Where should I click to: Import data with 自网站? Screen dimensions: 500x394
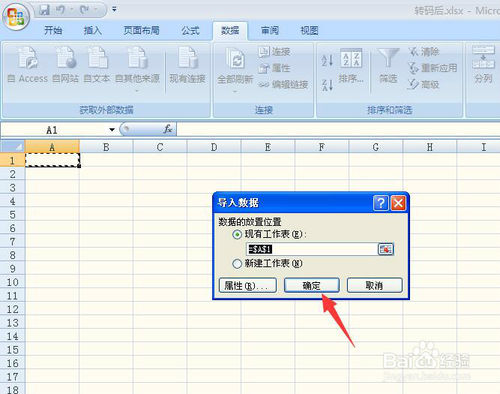(66, 65)
